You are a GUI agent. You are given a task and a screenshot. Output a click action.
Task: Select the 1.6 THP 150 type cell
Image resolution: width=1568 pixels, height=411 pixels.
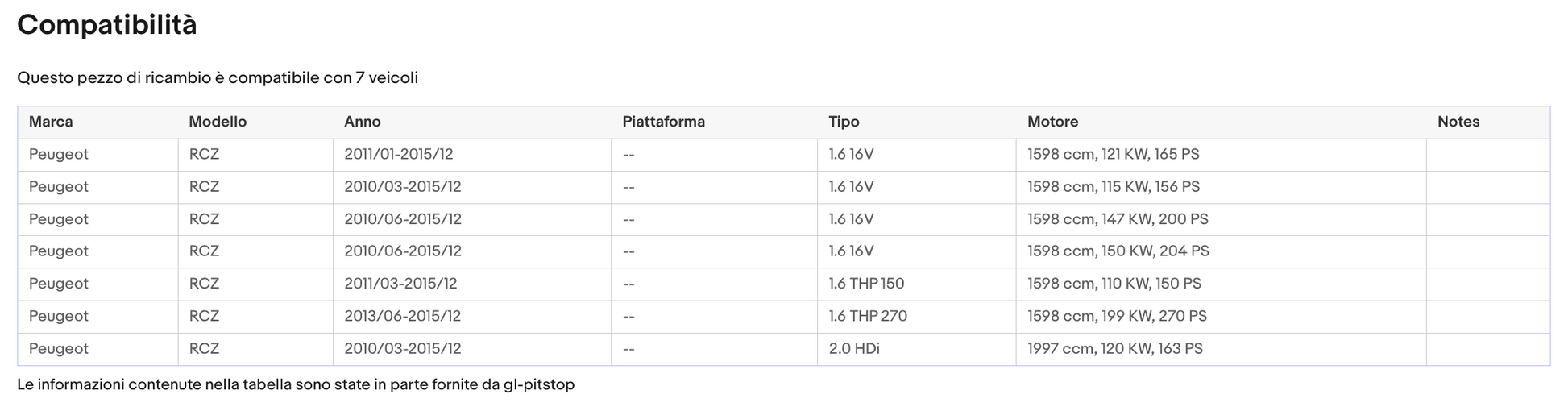click(916, 284)
